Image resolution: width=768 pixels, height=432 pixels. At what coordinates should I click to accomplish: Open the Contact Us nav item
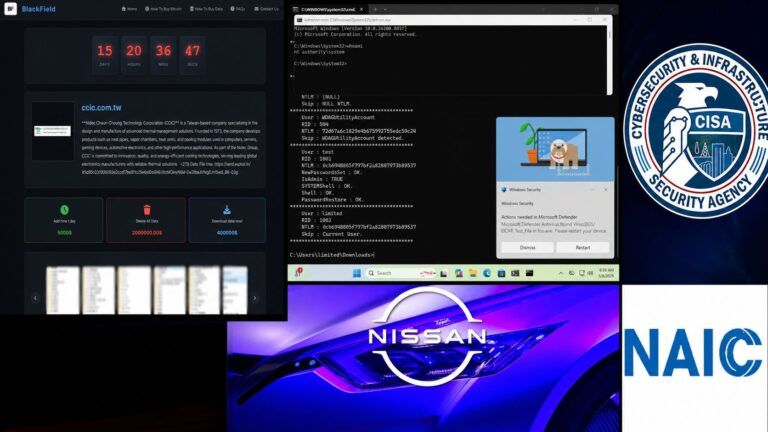pyautogui.click(x=266, y=9)
